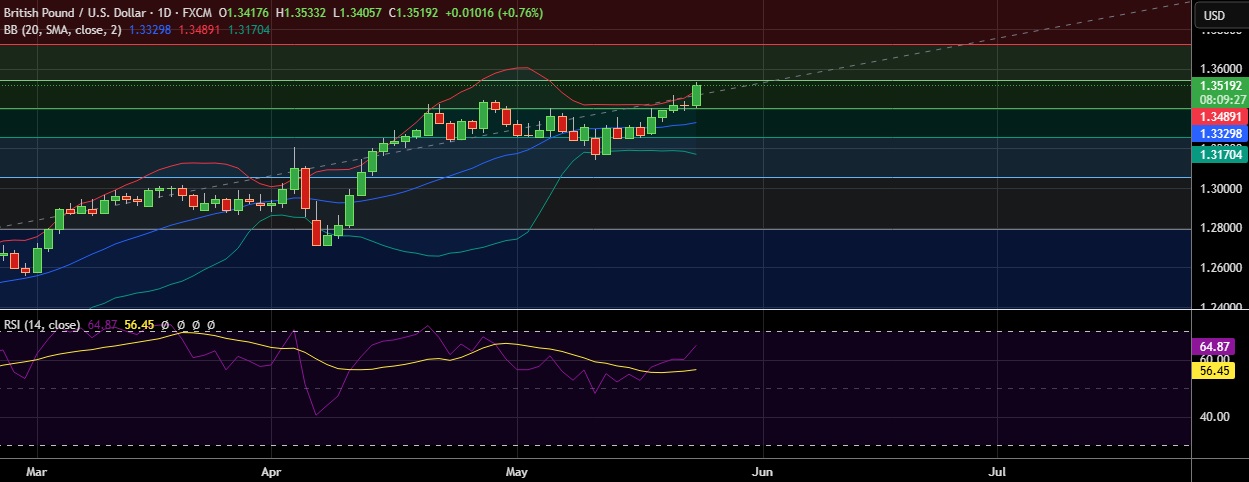
Task: Click the green current price label 1.35192 on axis
Action: [1221, 86]
